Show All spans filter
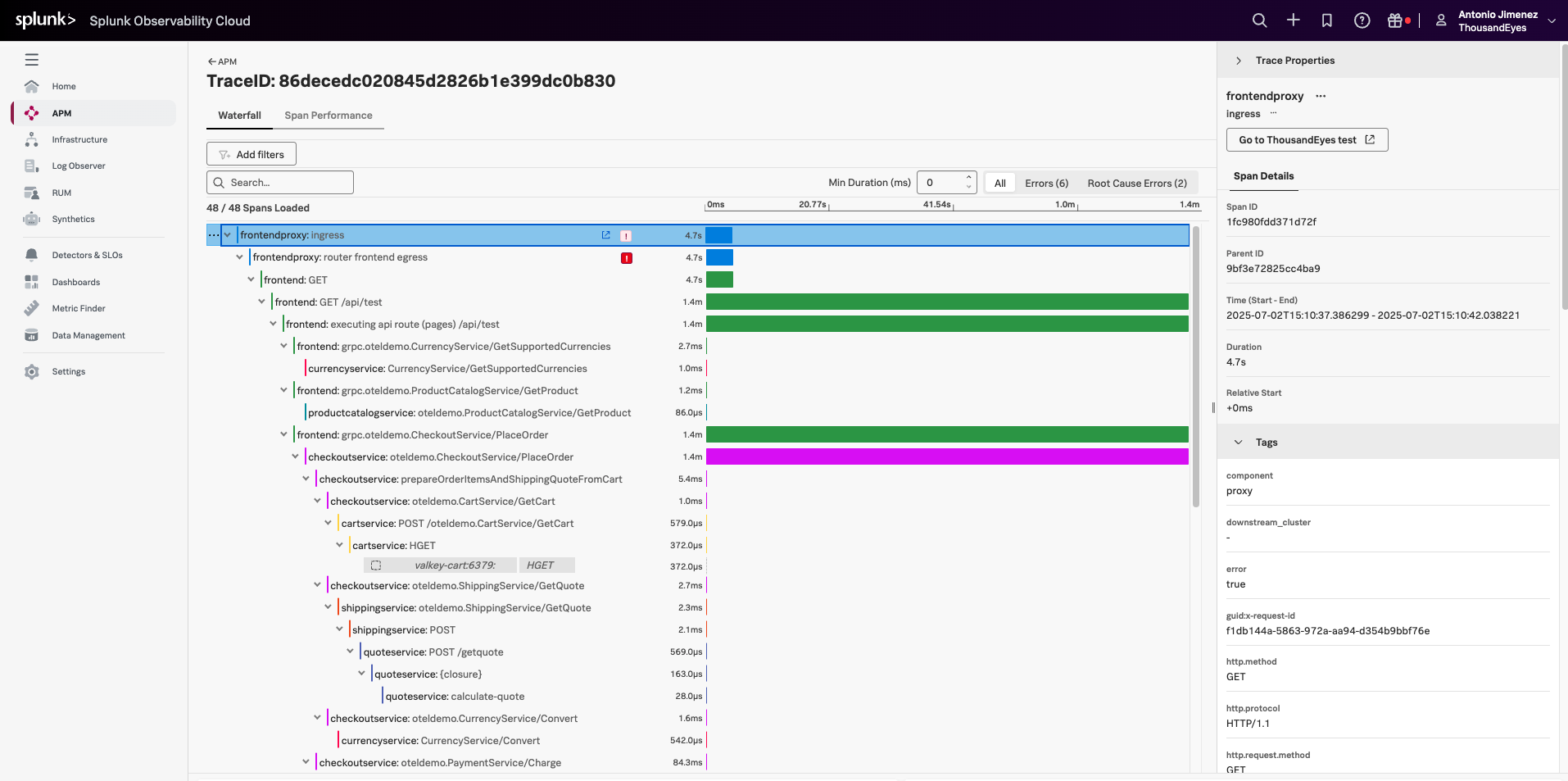The height and width of the screenshot is (781, 1568). point(1000,183)
